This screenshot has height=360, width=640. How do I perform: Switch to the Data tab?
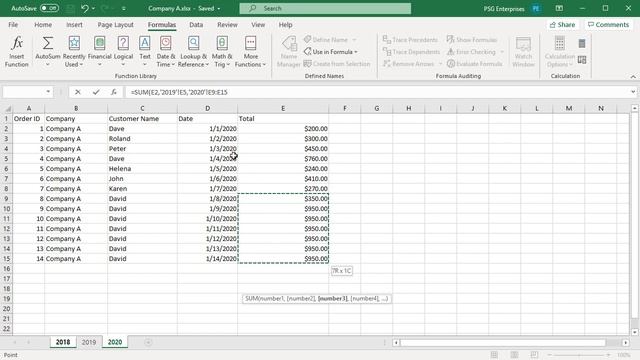click(196, 25)
